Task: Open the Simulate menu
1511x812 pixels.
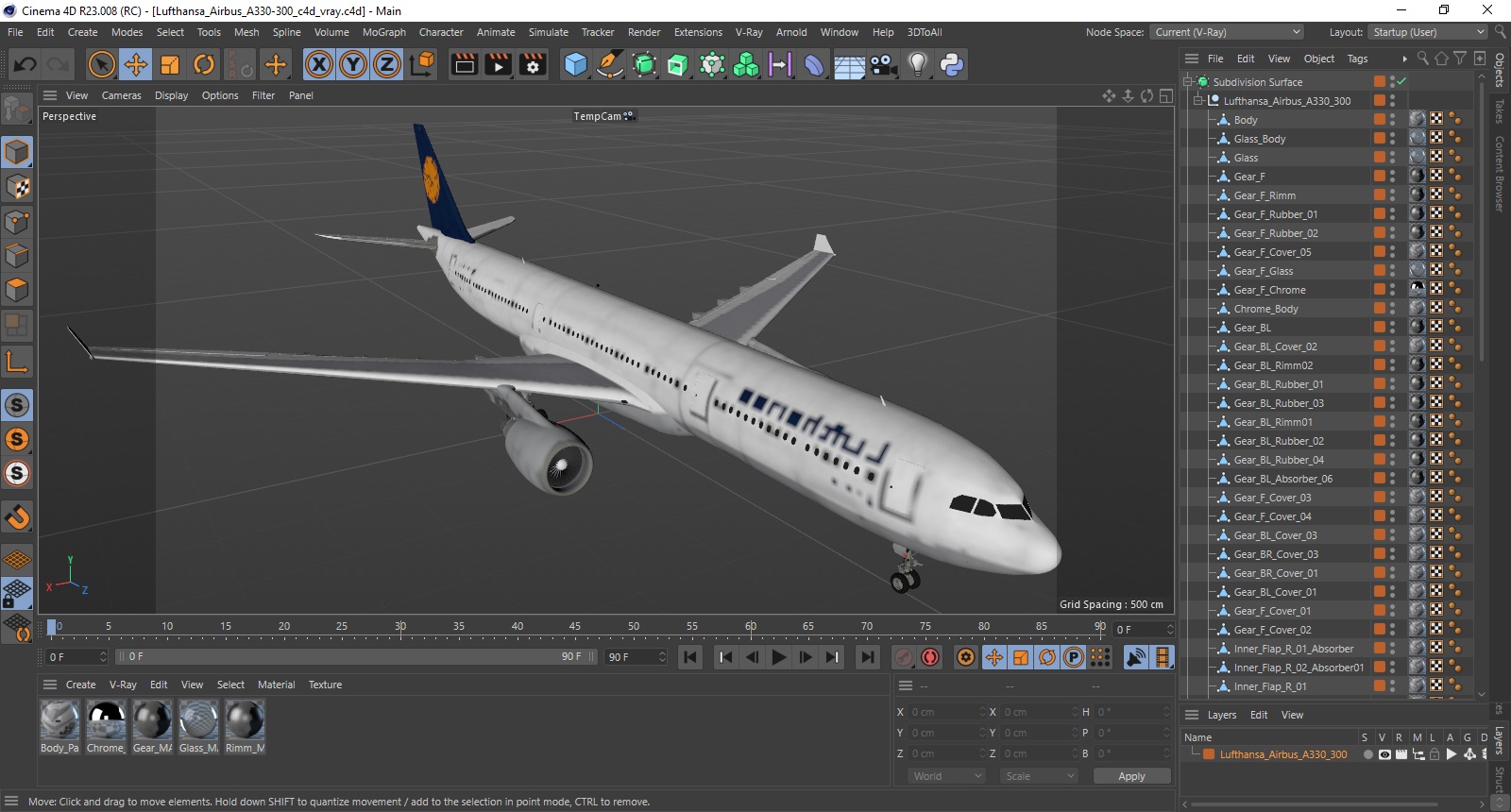Action: [548, 32]
